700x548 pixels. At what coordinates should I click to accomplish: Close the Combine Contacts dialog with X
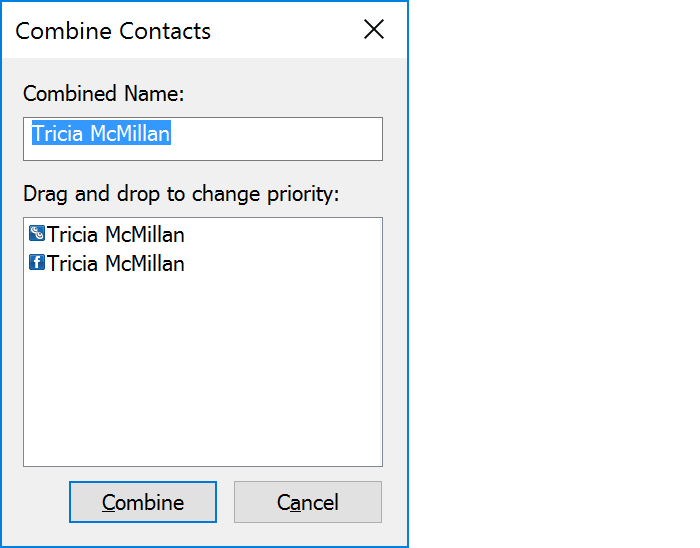tap(374, 29)
